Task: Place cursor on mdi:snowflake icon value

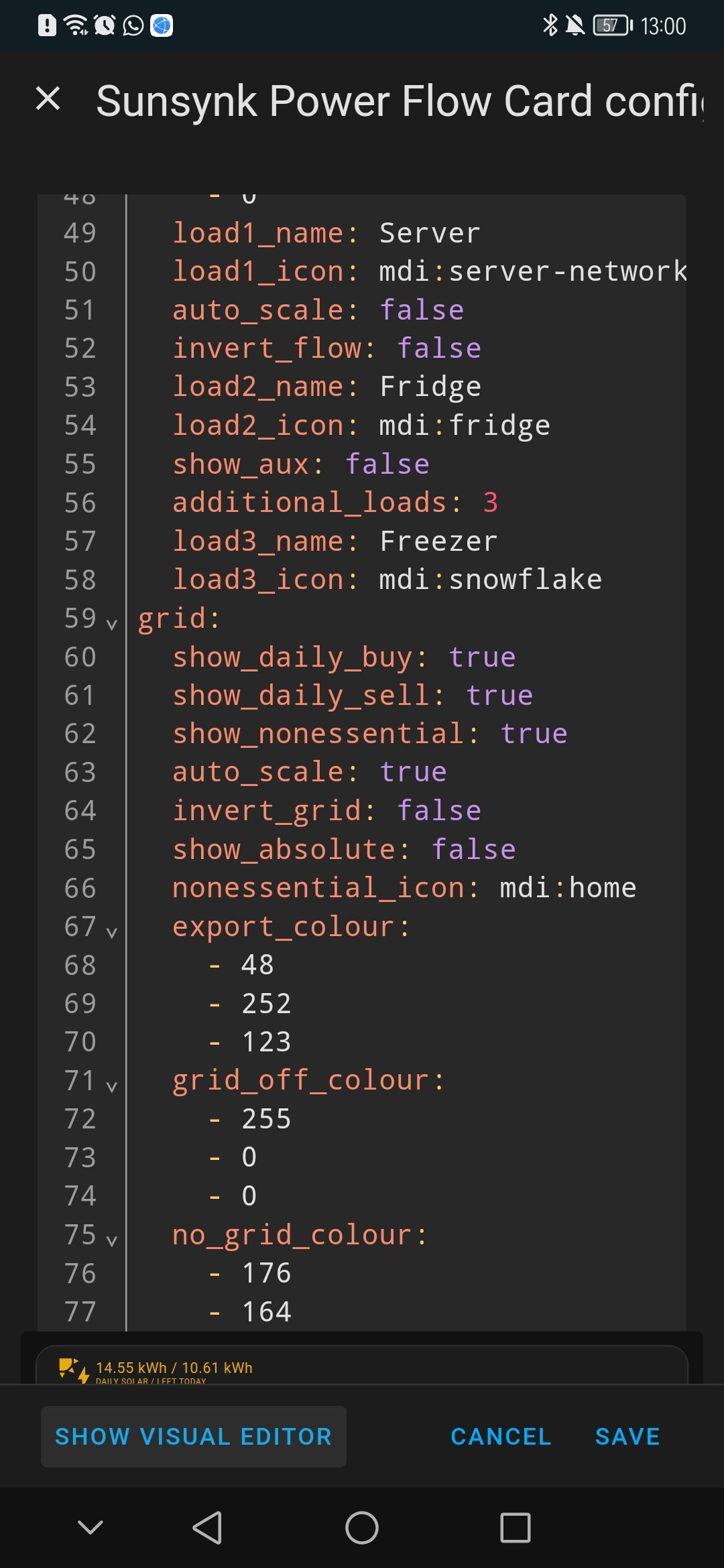Action: [x=490, y=580]
